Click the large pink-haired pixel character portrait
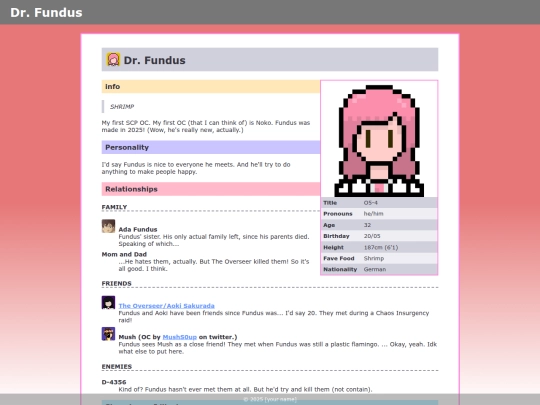The image size is (540, 405). click(379, 141)
